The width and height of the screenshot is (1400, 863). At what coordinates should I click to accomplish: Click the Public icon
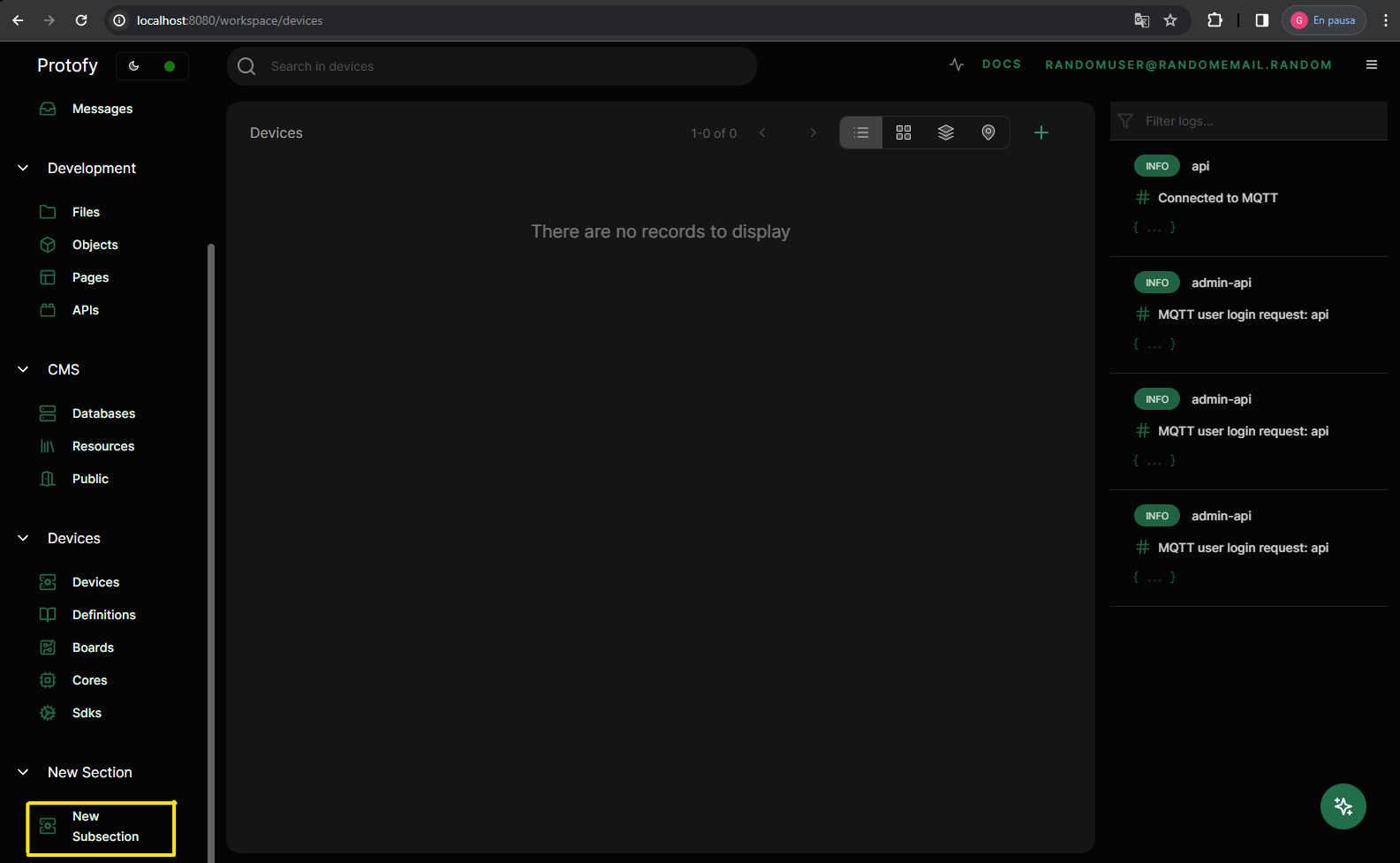(48, 479)
